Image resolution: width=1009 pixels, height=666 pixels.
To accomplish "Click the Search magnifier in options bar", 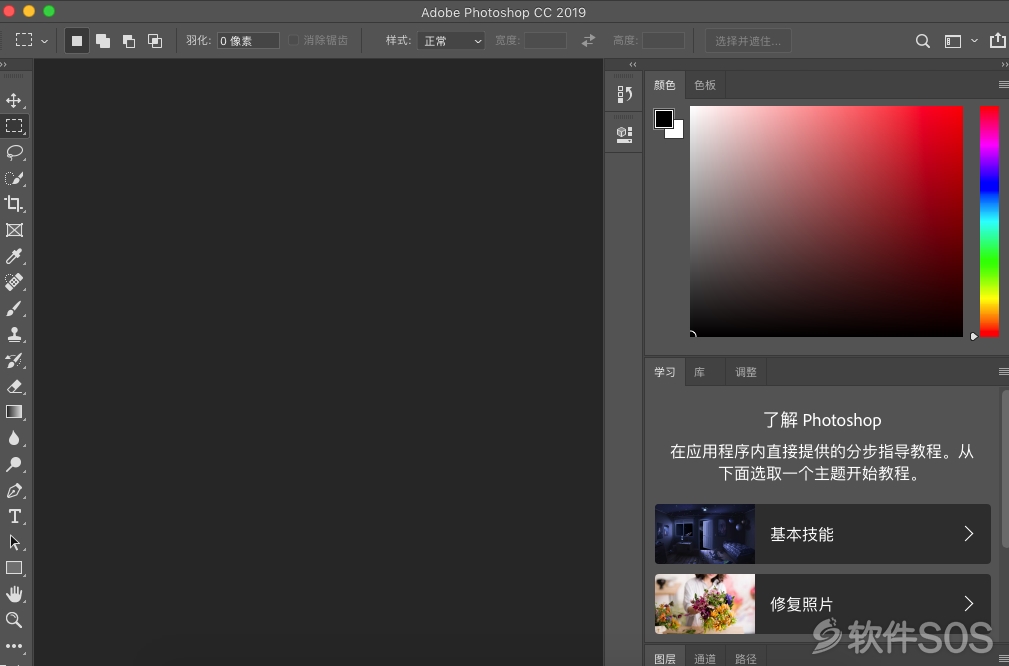I will [922, 41].
